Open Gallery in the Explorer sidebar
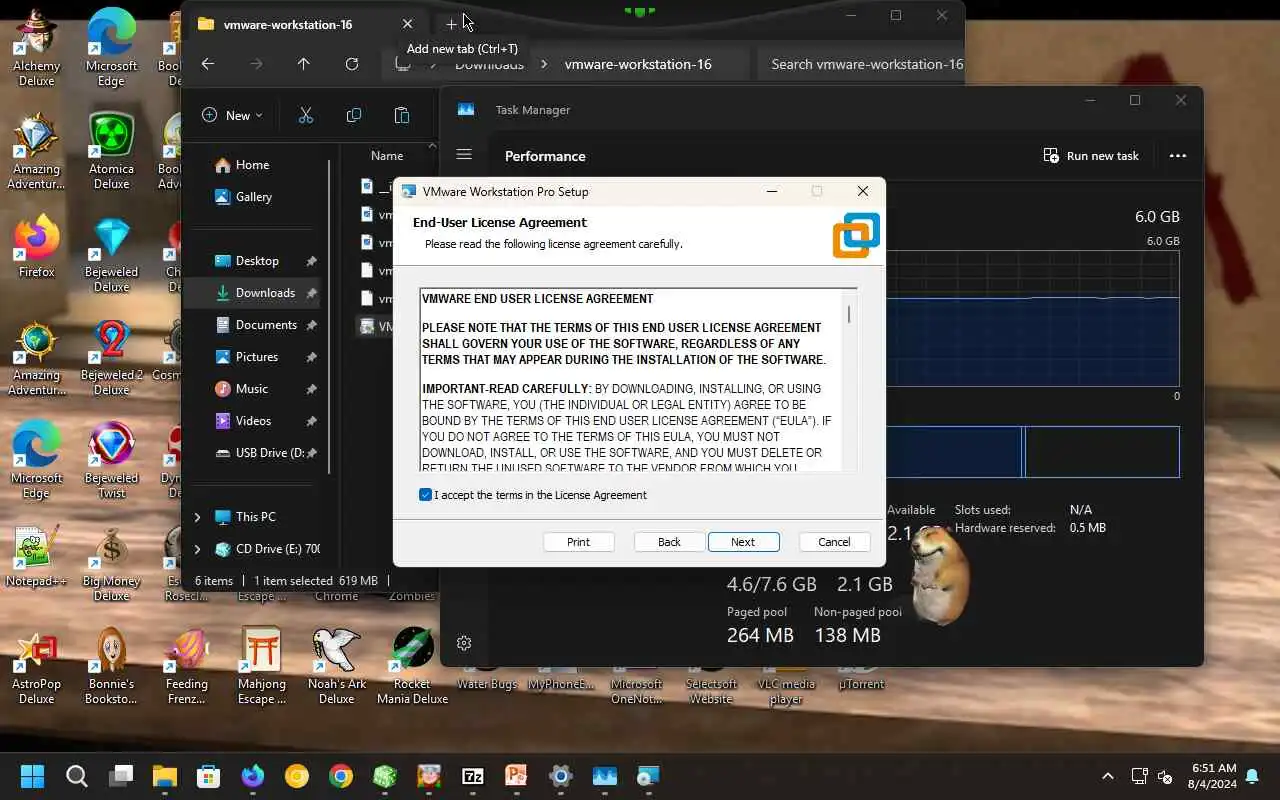The height and width of the screenshot is (800, 1280). click(253, 197)
